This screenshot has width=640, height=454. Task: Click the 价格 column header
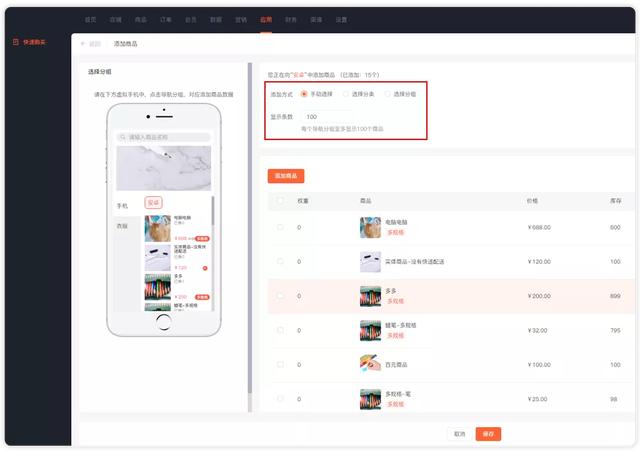click(532, 200)
